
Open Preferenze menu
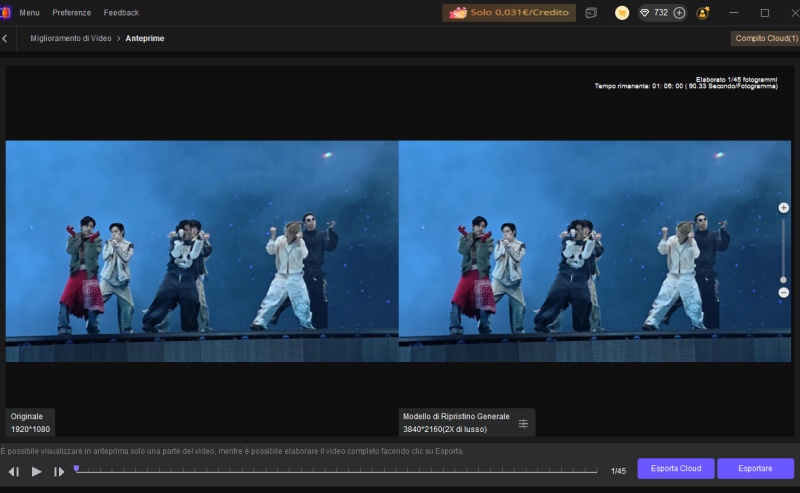point(71,13)
